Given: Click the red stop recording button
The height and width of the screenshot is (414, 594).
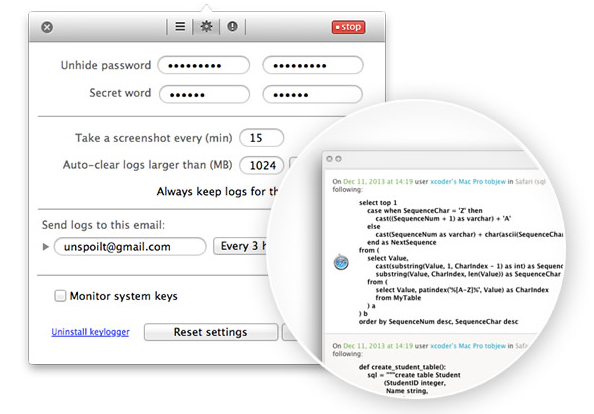Looking at the screenshot, I should click(349, 27).
